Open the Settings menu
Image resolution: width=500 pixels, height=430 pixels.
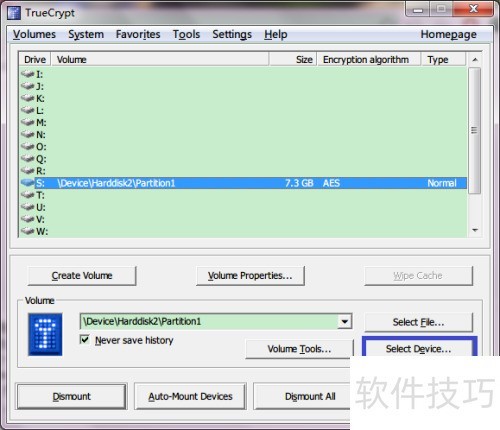click(232, 34)
